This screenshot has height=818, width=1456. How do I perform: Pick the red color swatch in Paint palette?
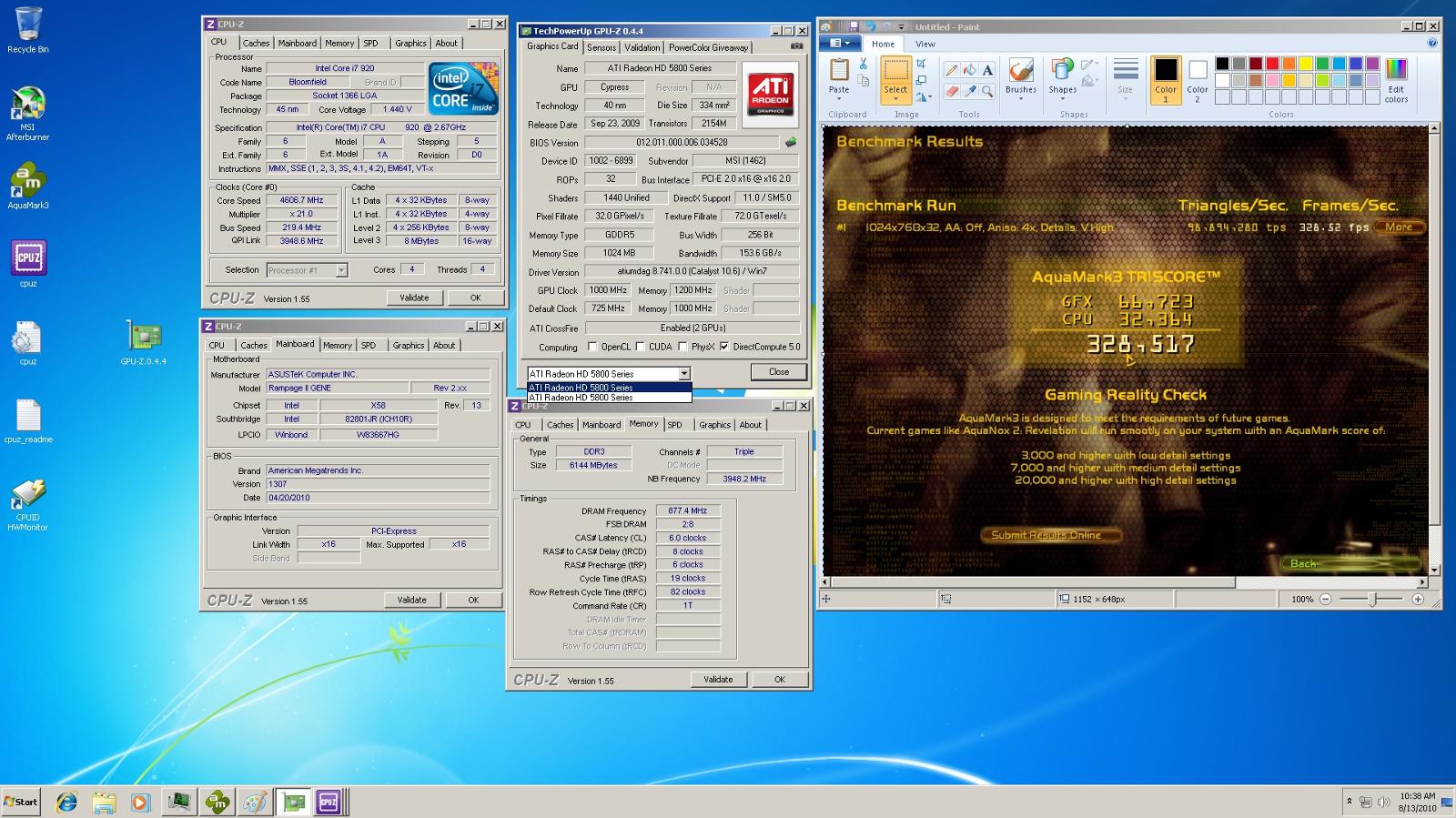[x=1272, y=63]
